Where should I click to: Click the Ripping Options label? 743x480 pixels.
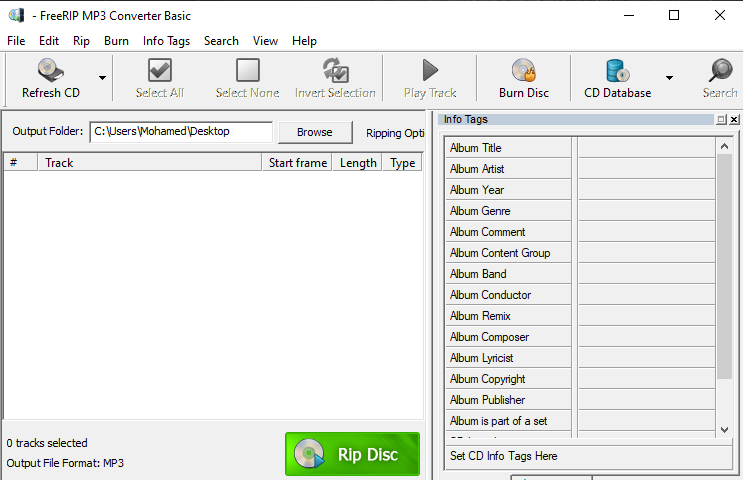pyautogui.click(x=395, y=133)
